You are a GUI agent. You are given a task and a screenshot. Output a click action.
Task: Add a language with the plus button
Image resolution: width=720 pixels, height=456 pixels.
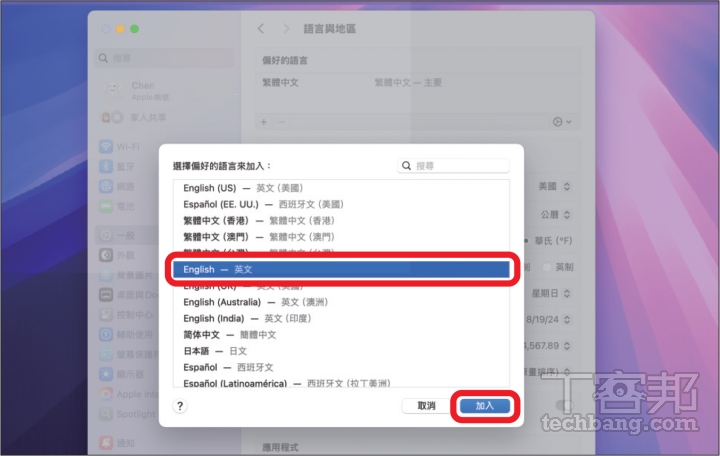[264, 122]
